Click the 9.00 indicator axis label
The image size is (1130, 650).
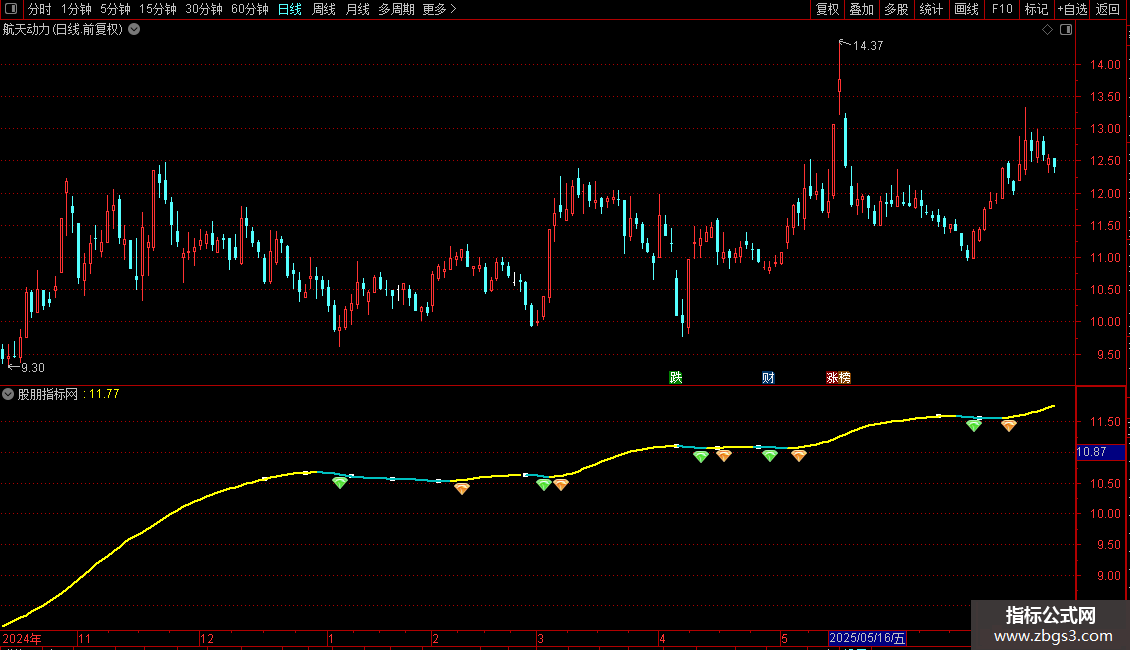click(1108, 576)
